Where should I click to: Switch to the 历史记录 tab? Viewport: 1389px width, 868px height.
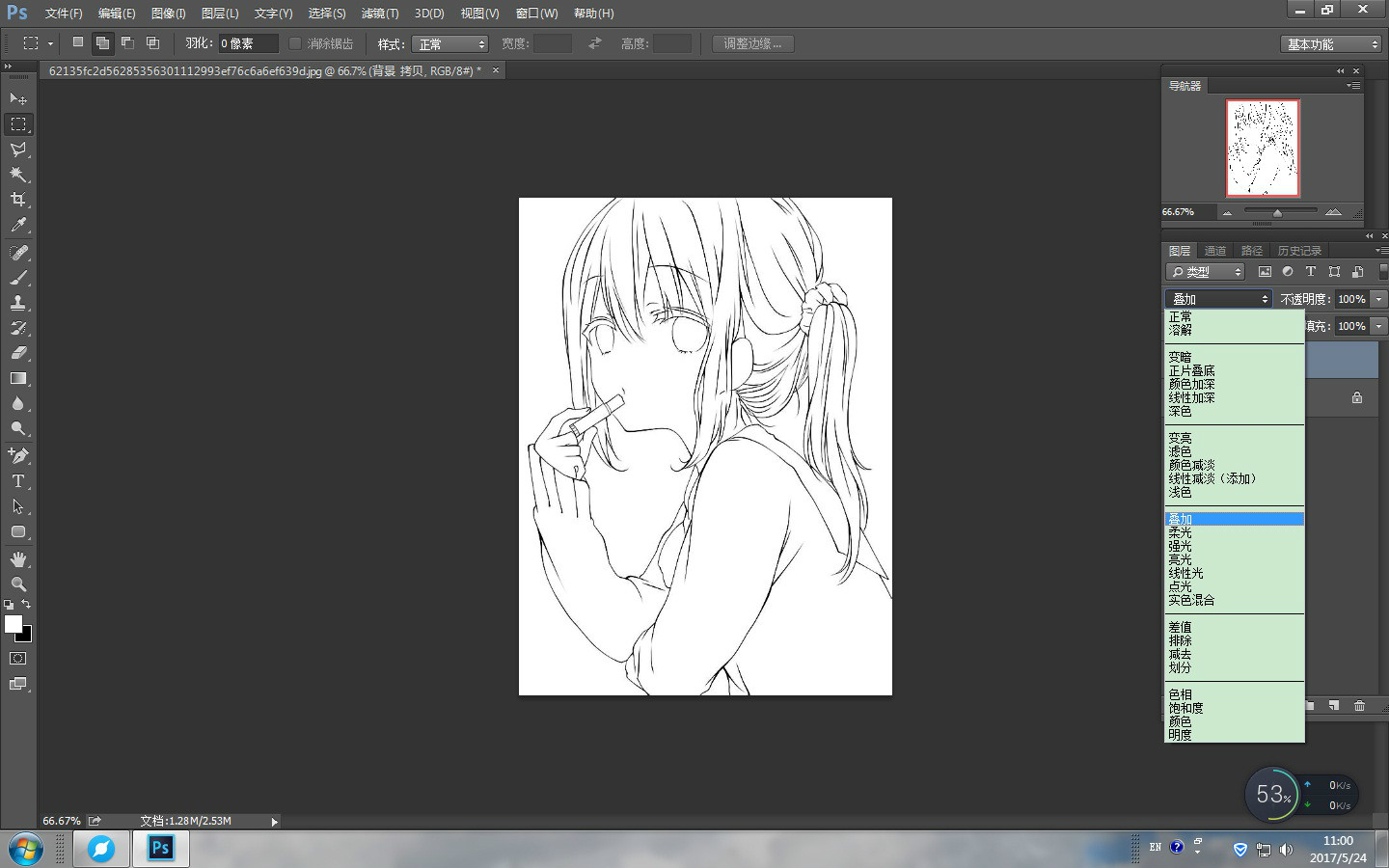[x=1299, y=251]
